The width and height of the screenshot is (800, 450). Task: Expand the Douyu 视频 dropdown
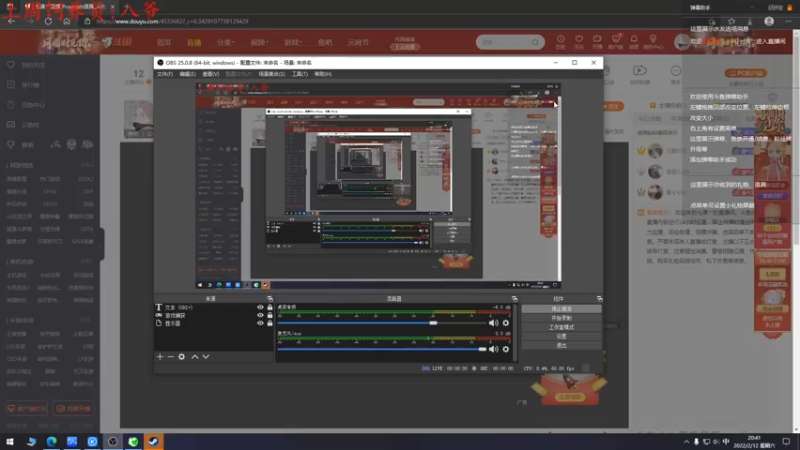click(x=259, y=42)
